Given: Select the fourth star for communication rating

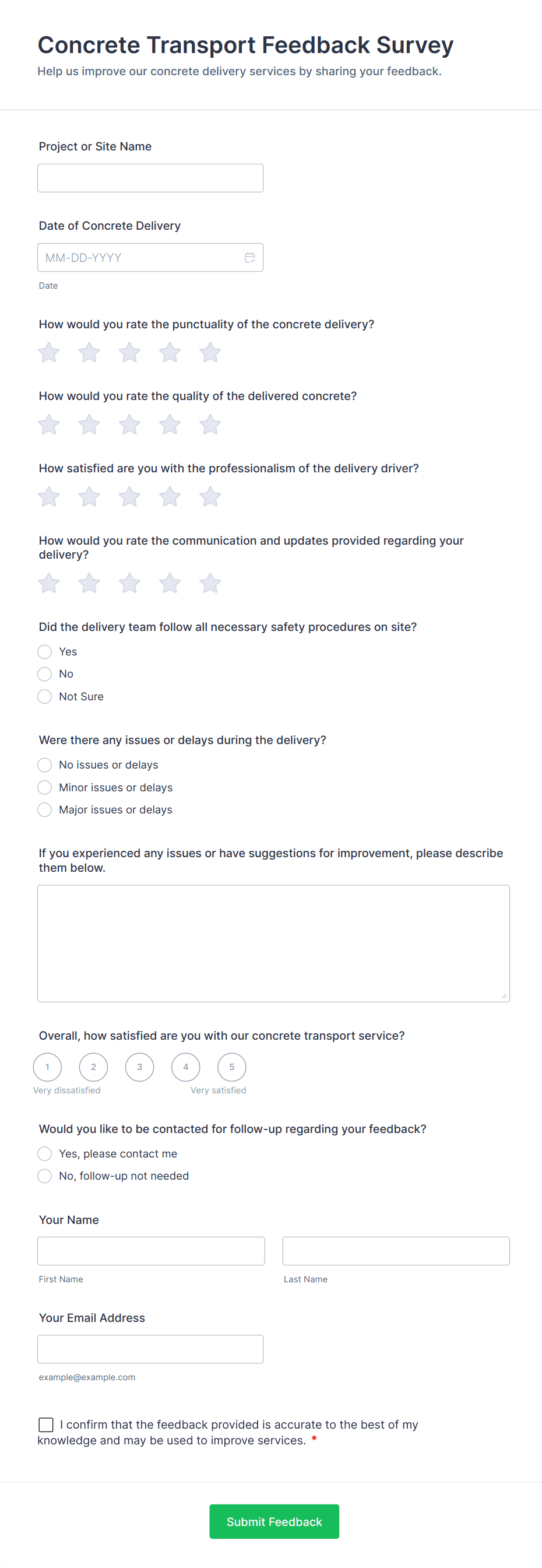Looking at the screenshot, I should (x=169, y=583).
